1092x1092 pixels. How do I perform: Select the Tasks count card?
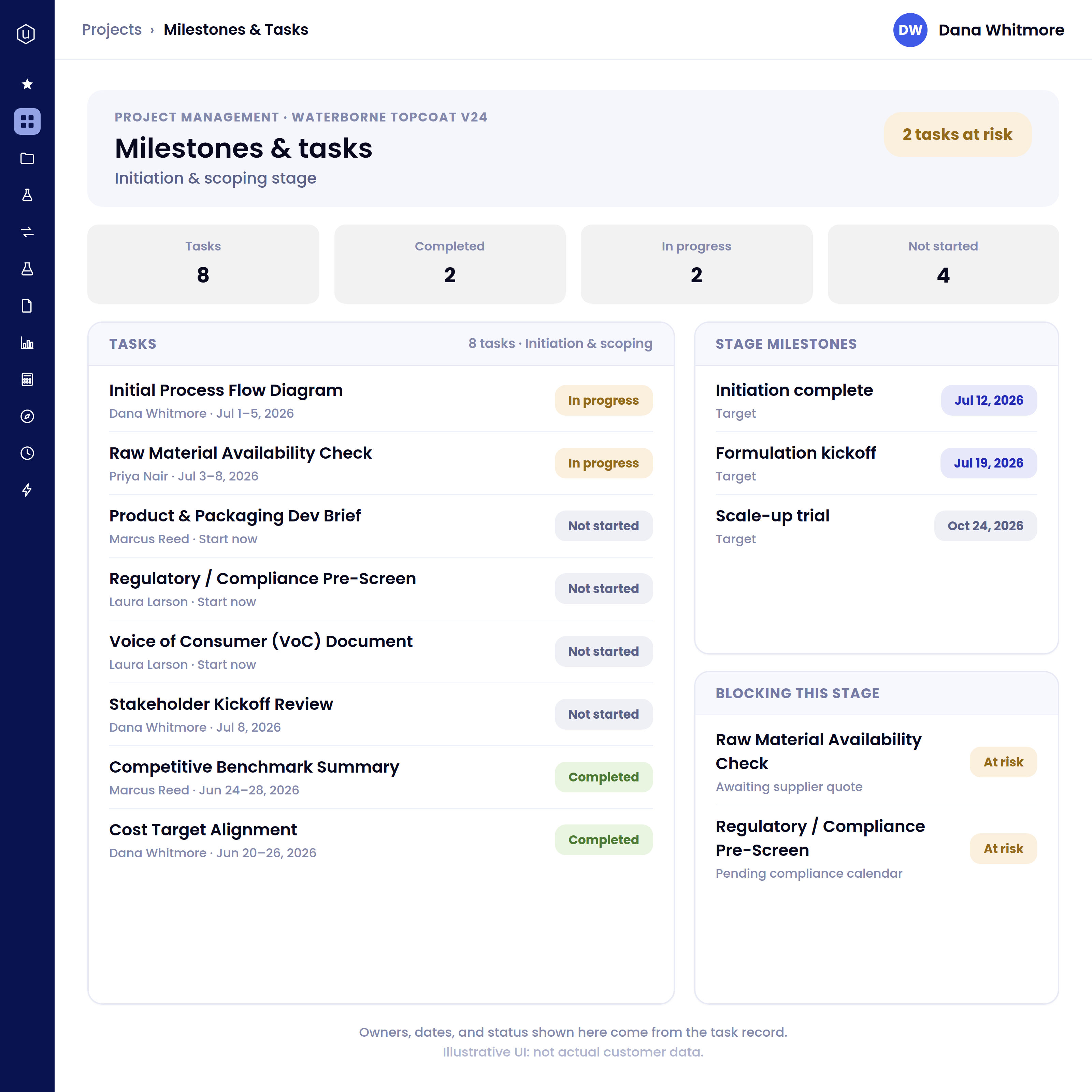203,264
